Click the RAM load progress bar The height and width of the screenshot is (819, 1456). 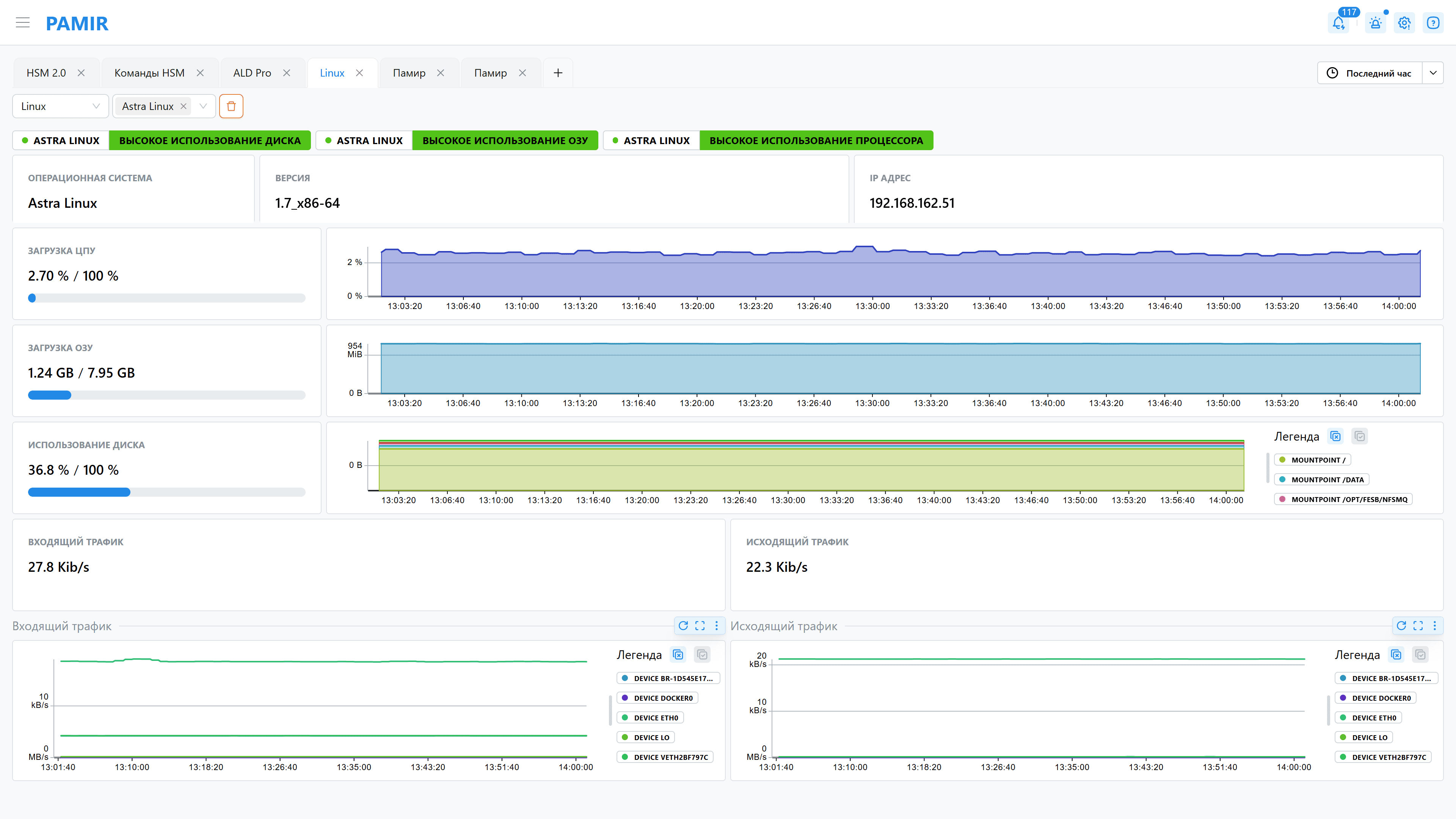(x=167, y=395)
